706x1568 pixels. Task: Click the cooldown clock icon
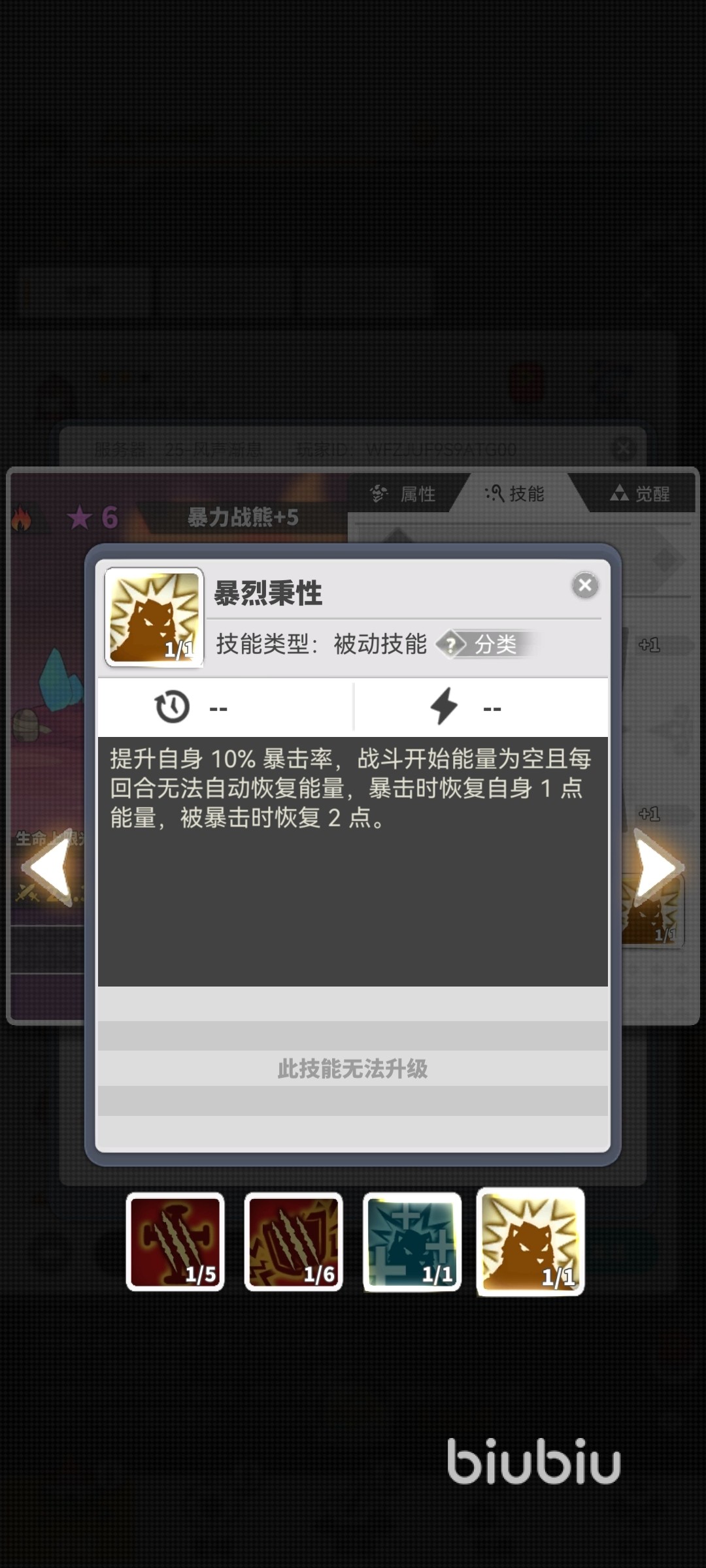click(172, 707)
